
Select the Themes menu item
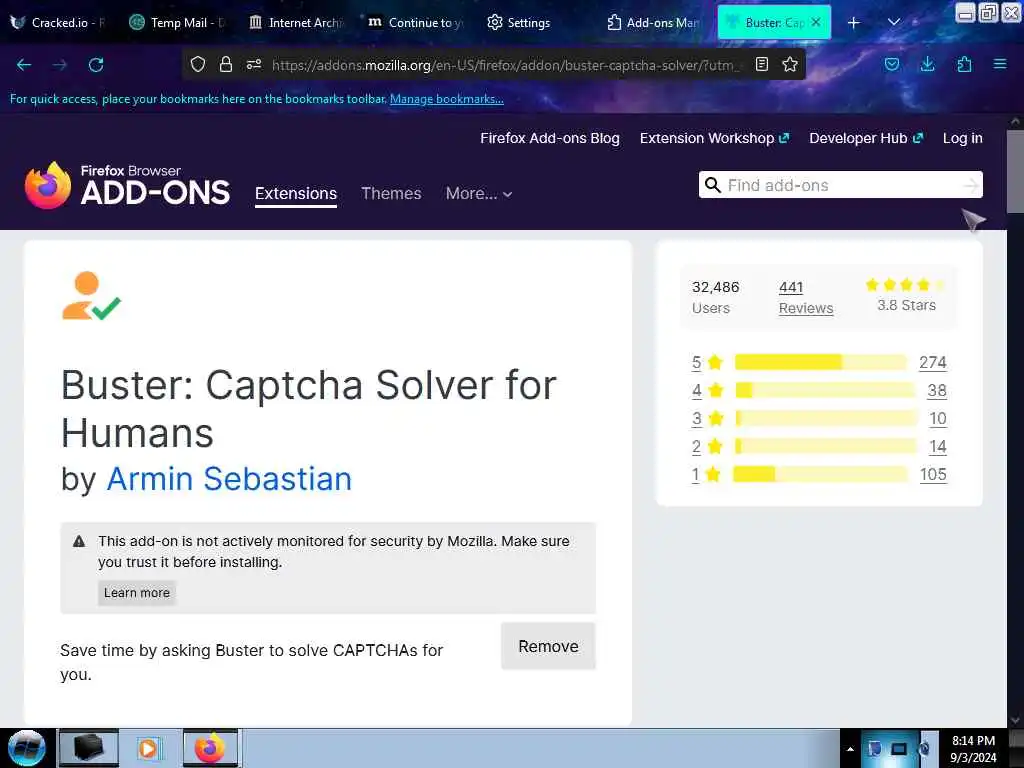click(x=391, y=193)
